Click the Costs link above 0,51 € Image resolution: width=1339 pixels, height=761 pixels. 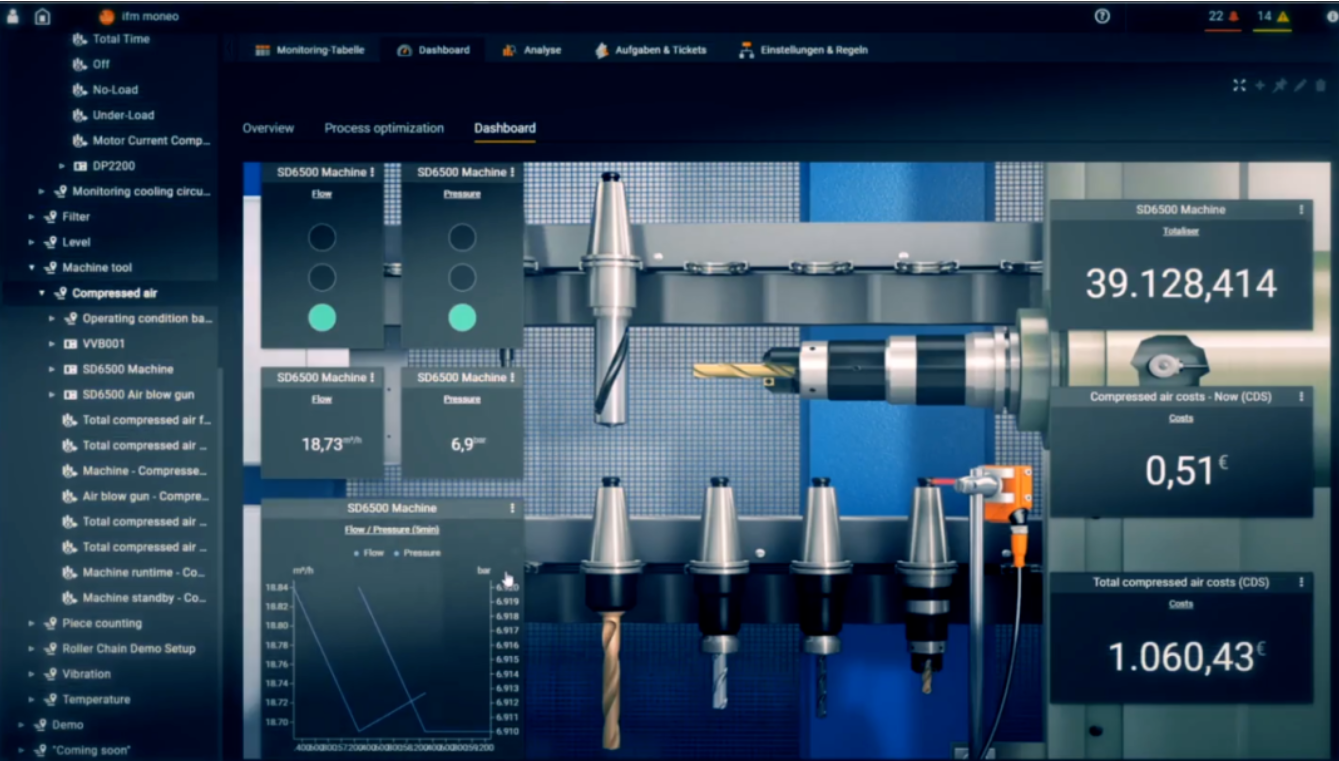(1181, 418)
